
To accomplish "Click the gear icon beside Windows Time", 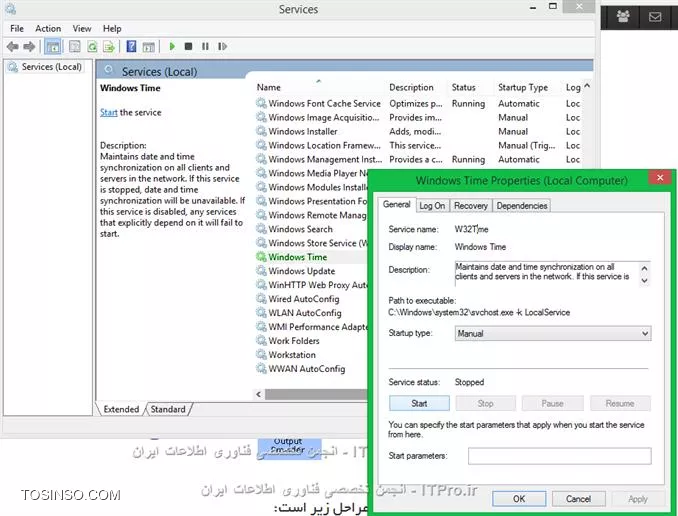I will pos(261,257).
